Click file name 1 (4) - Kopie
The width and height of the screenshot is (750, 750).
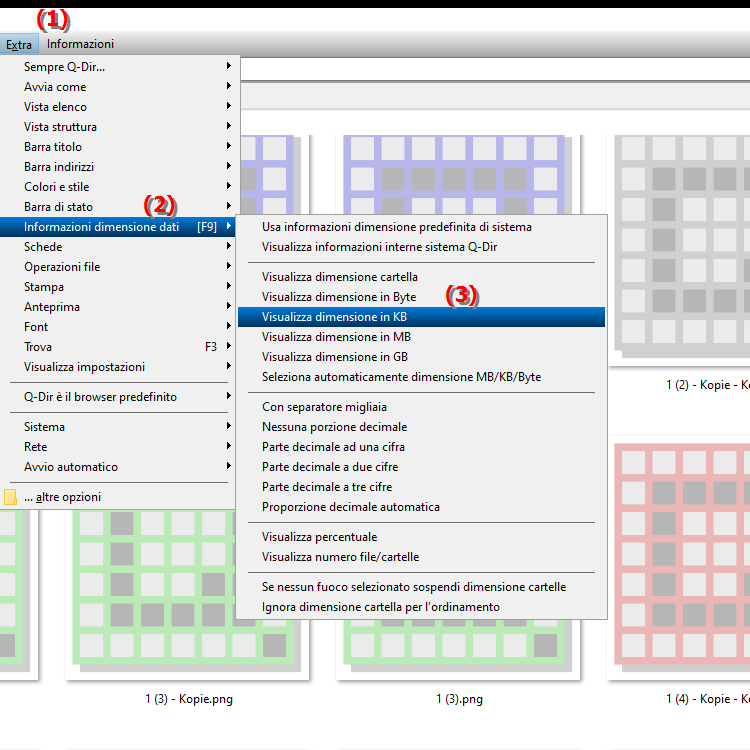coord(708,699)
